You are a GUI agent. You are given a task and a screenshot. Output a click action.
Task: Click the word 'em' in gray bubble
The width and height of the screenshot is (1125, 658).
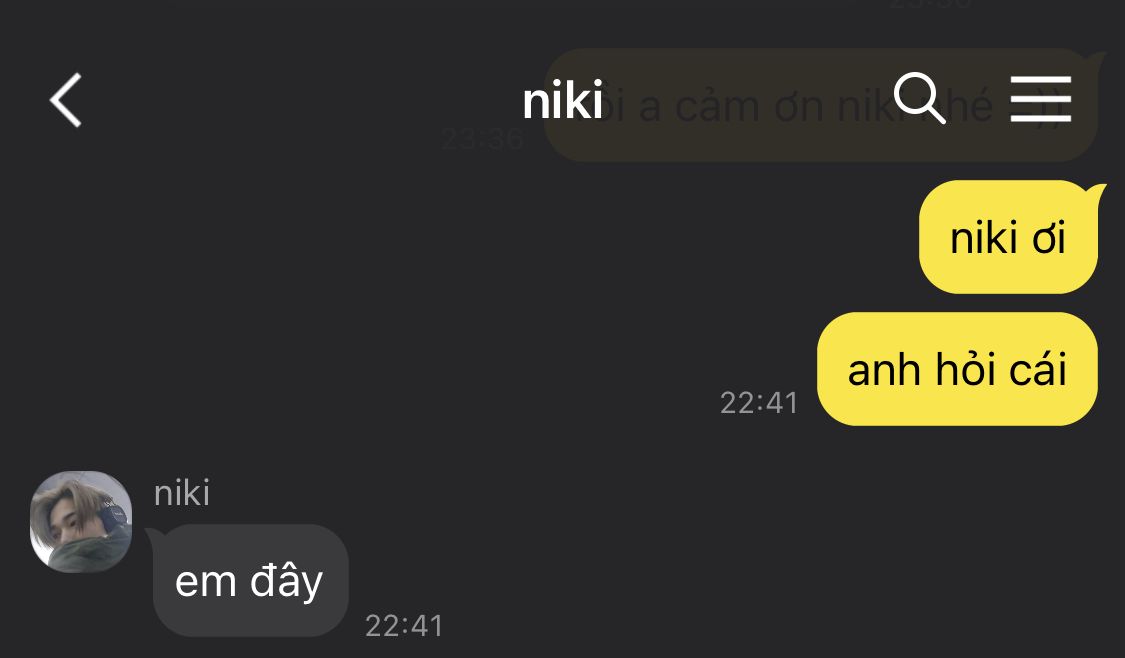click(x=206, y=582)
